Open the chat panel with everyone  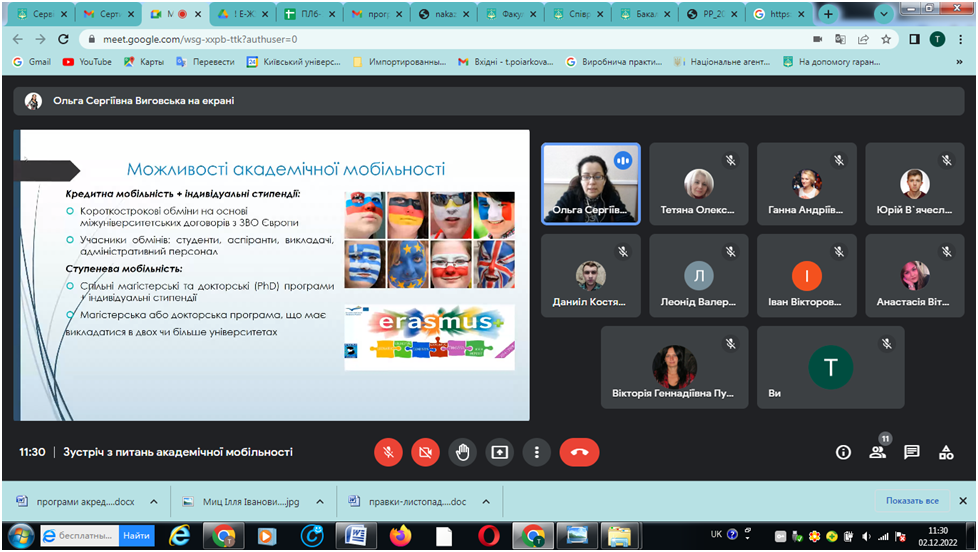pos(912,452)
